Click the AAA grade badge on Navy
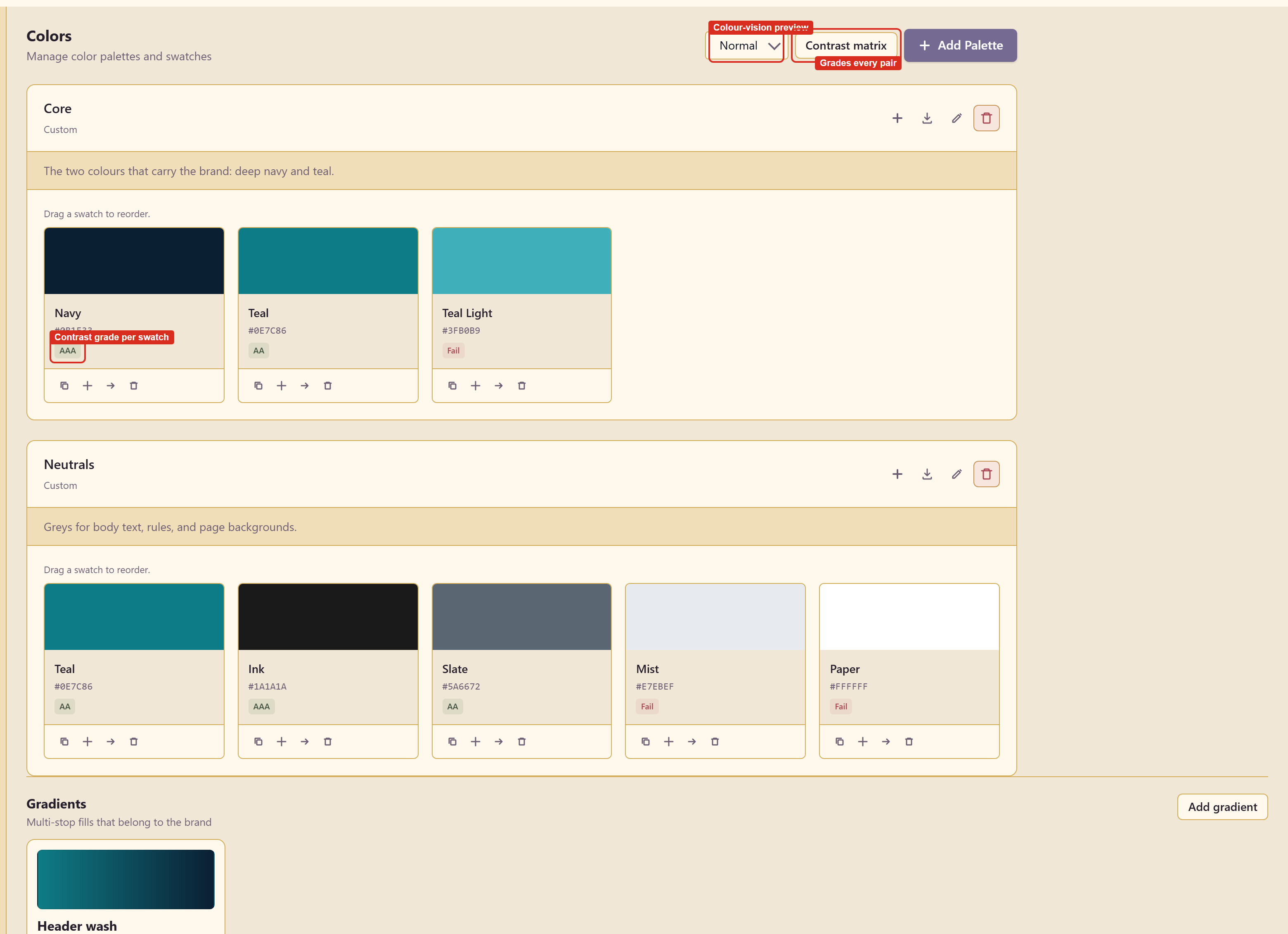1288x934 pixels. (x=68, y=351)
